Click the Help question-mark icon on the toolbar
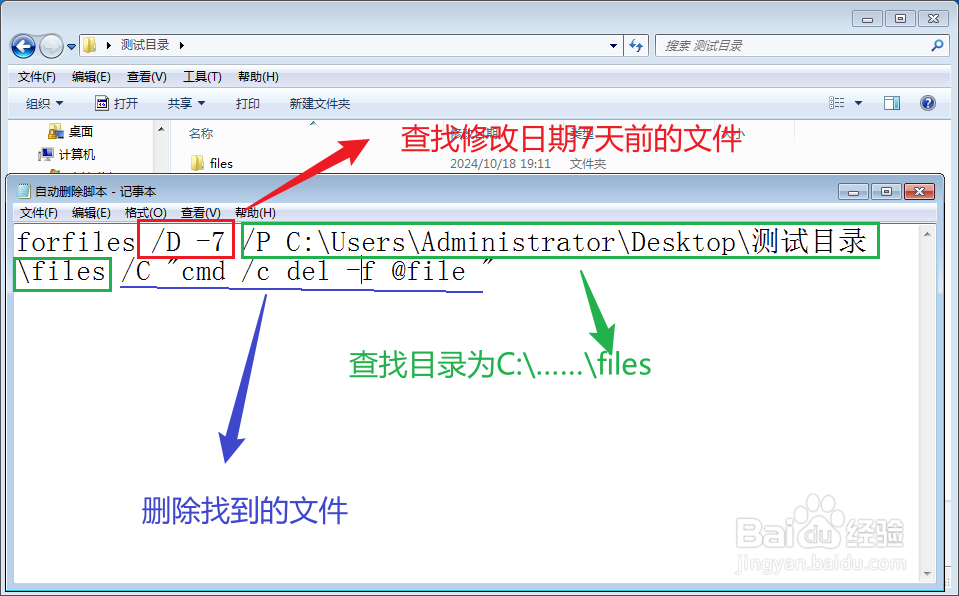The height and width of the screenshot is (596, 959). 927,102
